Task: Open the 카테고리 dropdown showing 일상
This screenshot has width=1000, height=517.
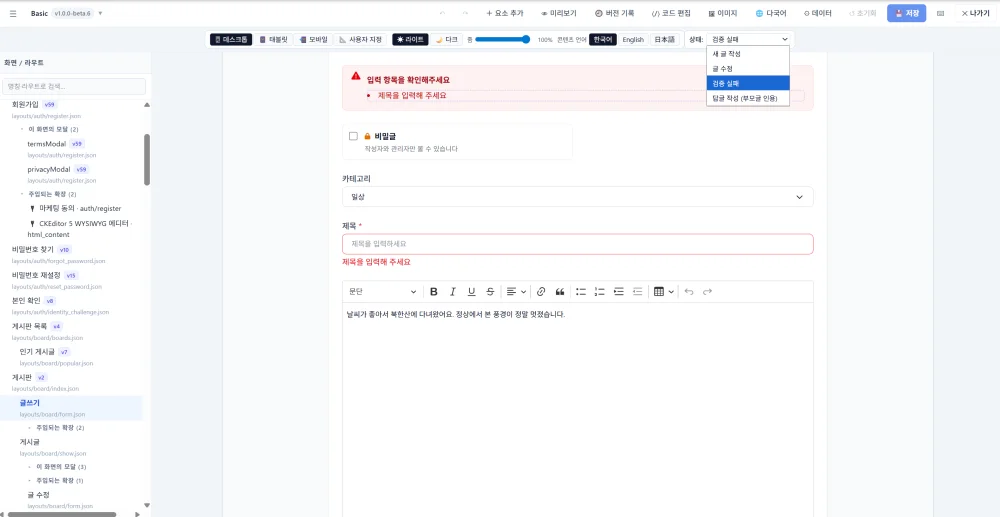Action: click(577, 197)
